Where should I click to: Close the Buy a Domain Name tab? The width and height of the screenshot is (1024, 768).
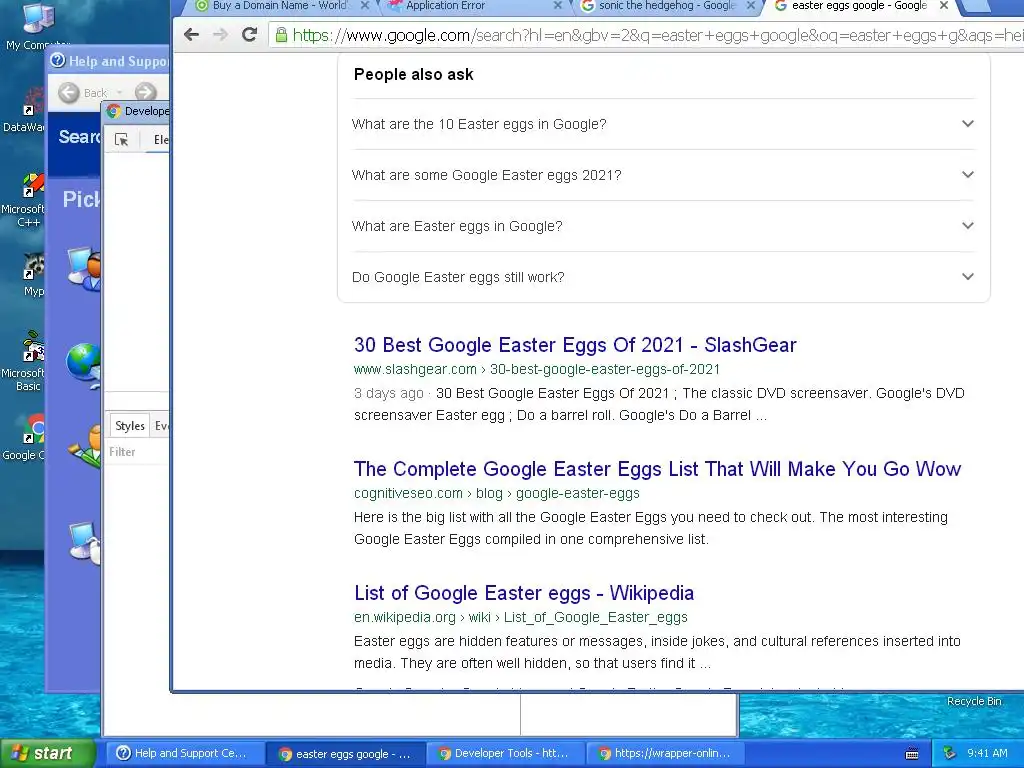point(365,6)
